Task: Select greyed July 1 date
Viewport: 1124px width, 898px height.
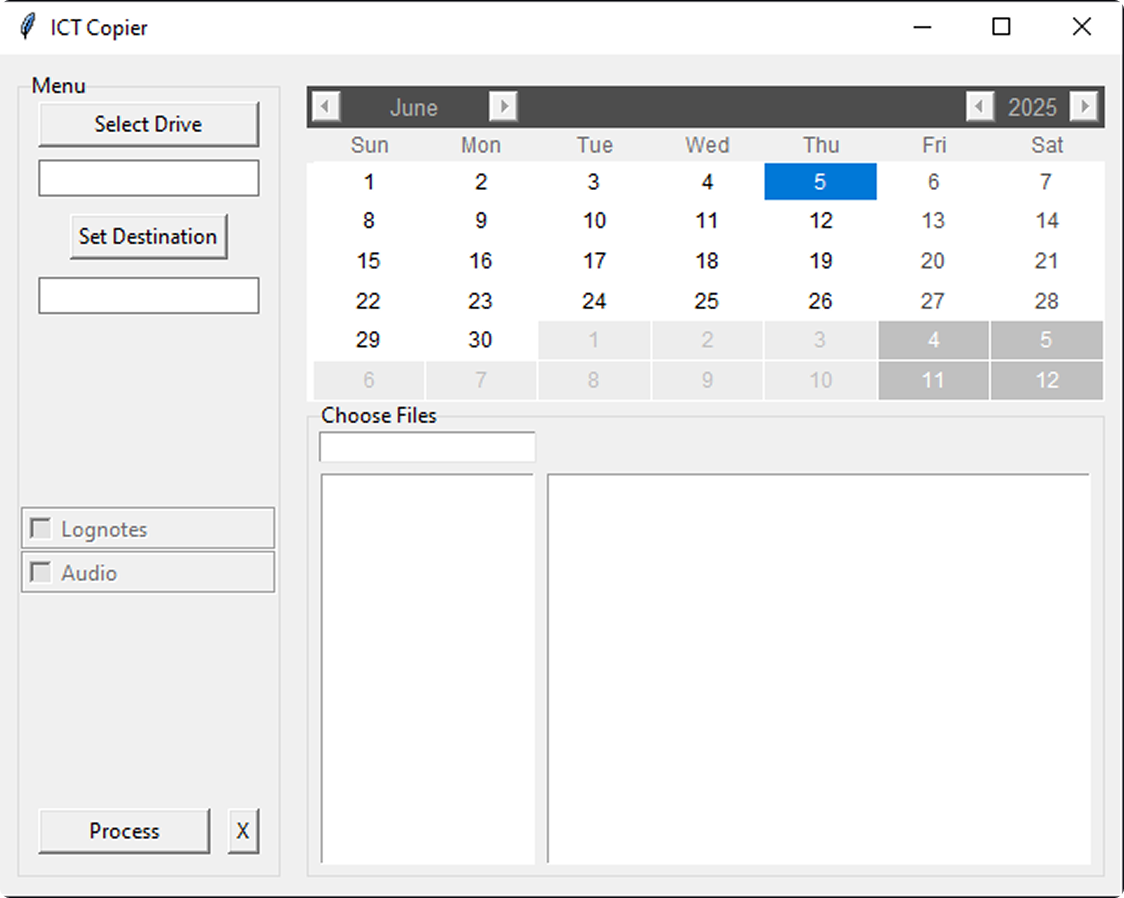Action: pyautogui.click(x=594, y=340)
